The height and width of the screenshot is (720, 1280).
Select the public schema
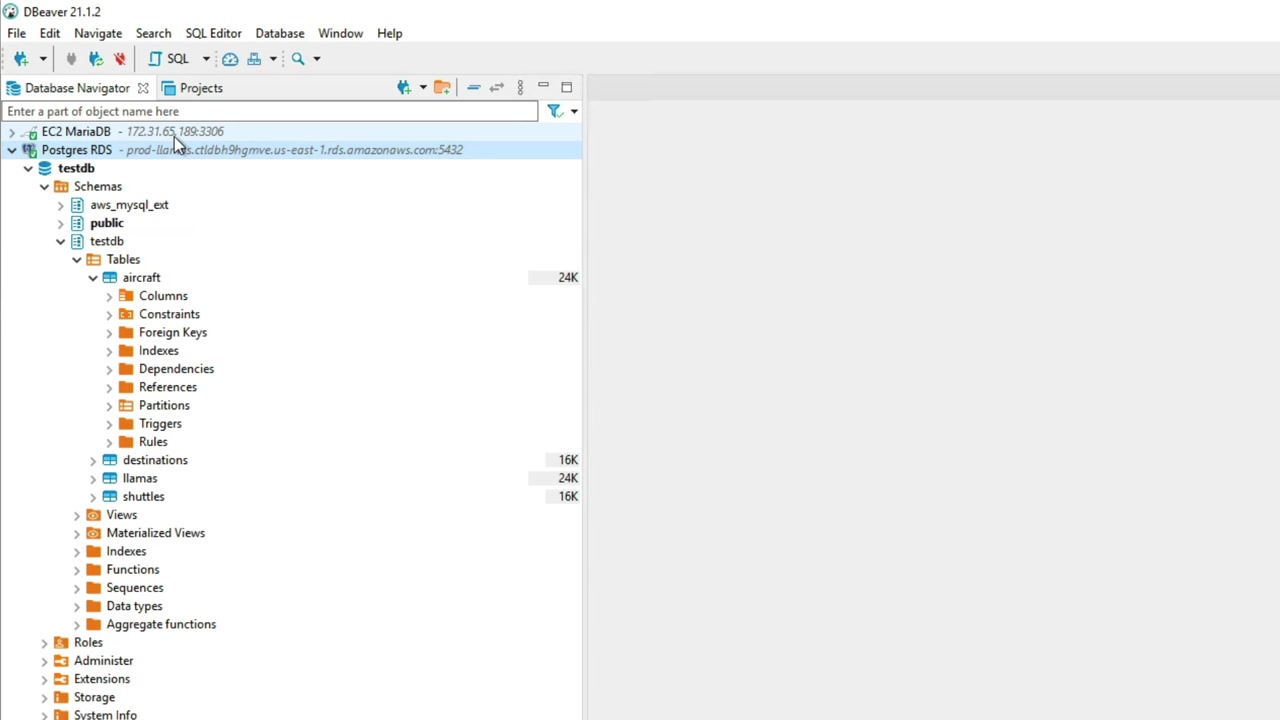[x=107, y=223]
